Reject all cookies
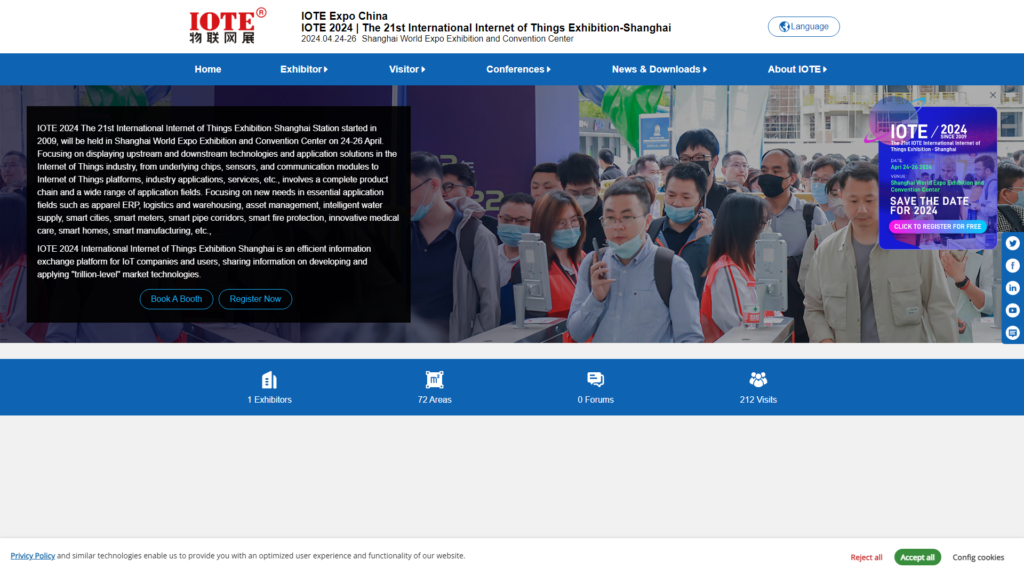This screenshot has width=1024, height=576. [866, 557]
